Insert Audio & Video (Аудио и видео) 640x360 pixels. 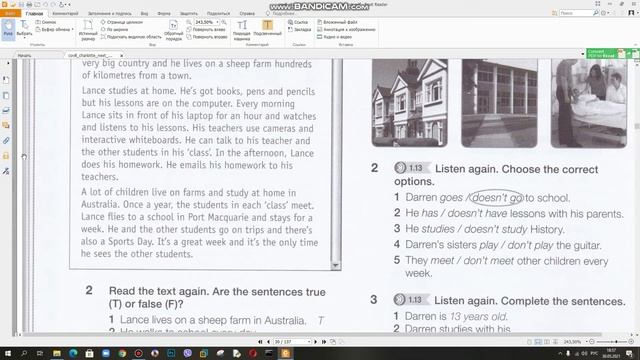click(334, 37)
